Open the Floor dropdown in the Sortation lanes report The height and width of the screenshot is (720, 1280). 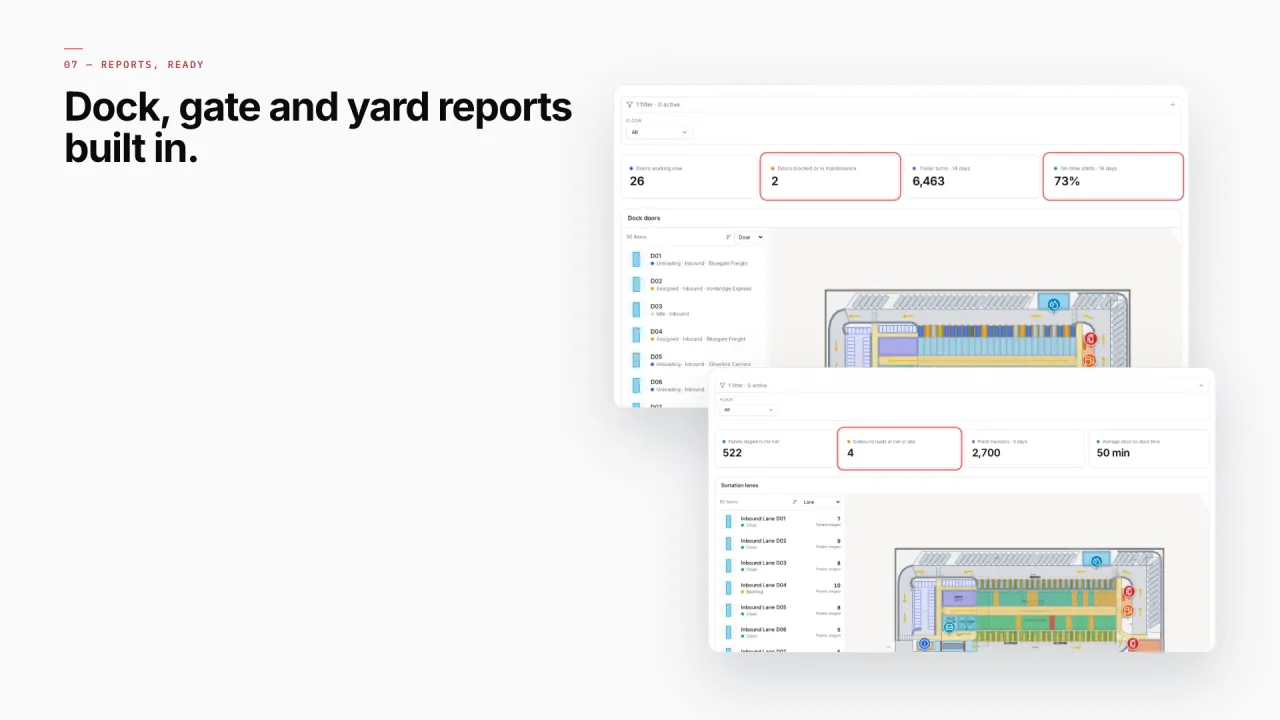[748, 410]
